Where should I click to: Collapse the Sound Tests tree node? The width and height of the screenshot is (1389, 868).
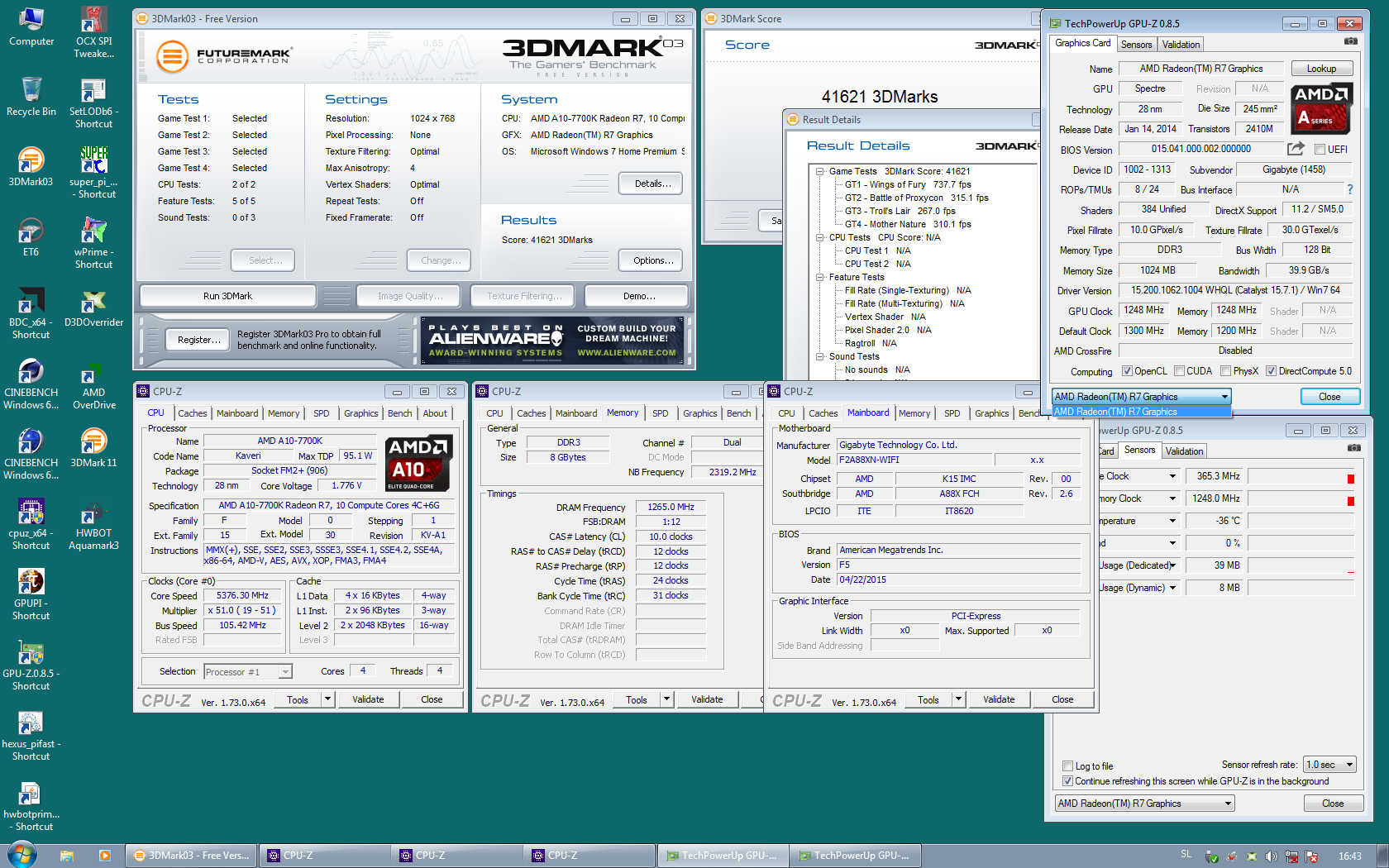(x=820, y=357)
